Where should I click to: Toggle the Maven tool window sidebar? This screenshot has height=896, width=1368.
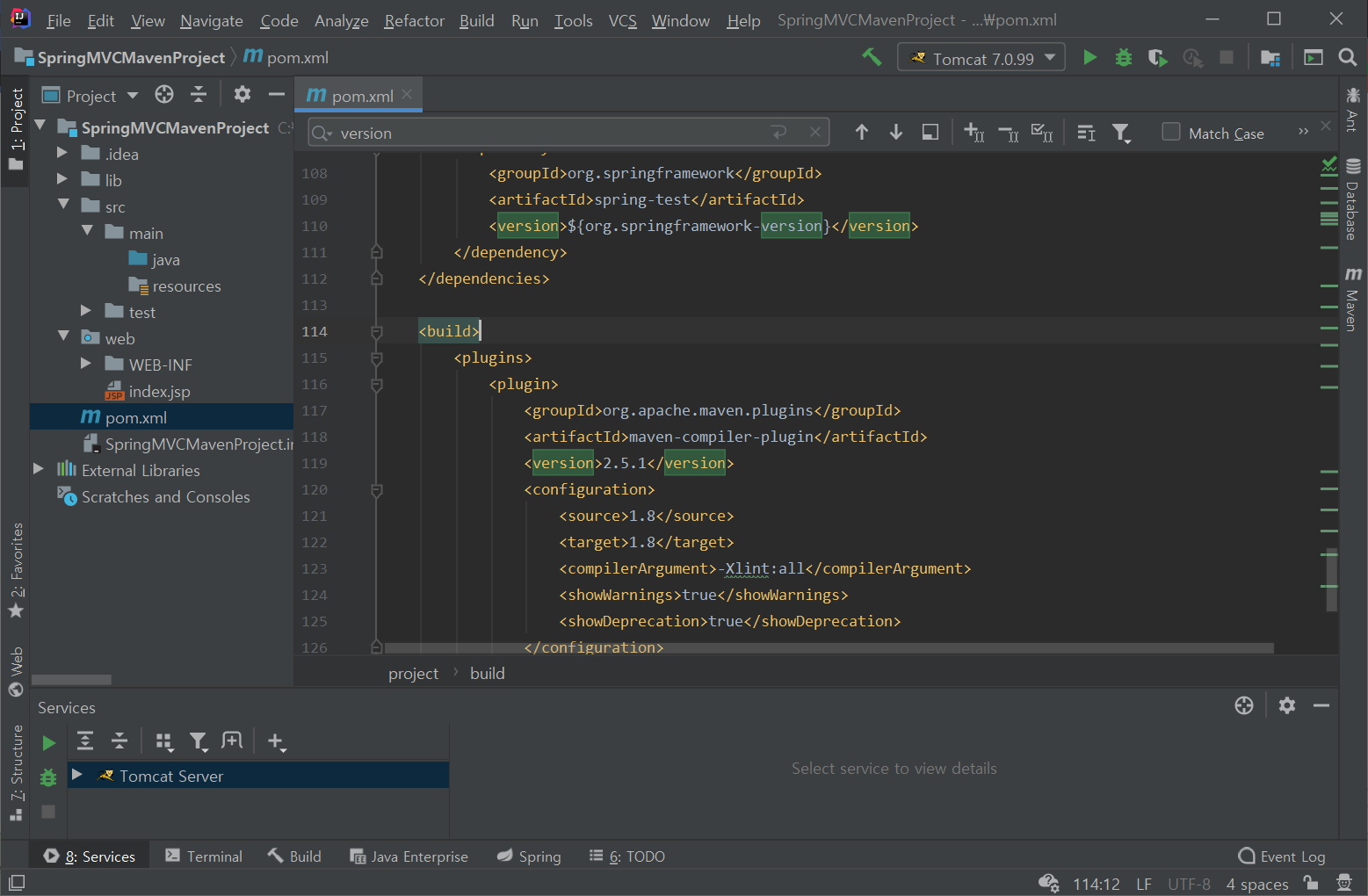click(1352, 300)
